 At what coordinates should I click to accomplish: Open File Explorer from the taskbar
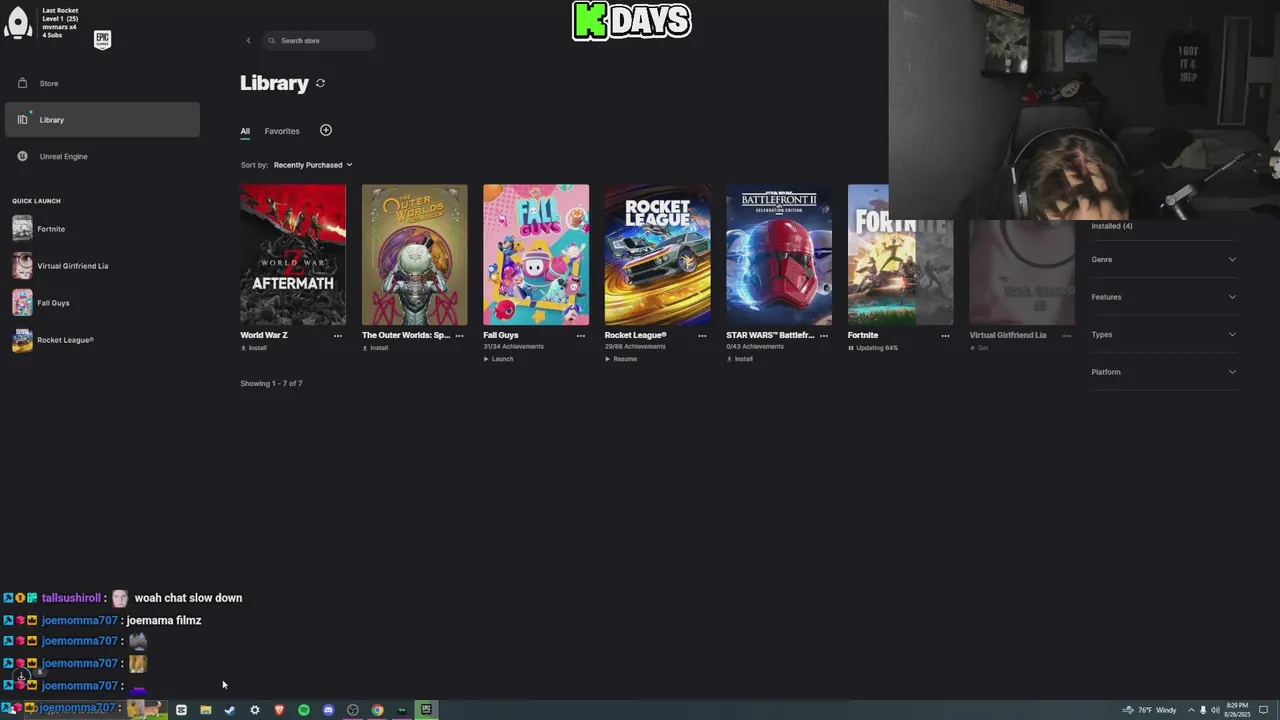pos(205,710)
